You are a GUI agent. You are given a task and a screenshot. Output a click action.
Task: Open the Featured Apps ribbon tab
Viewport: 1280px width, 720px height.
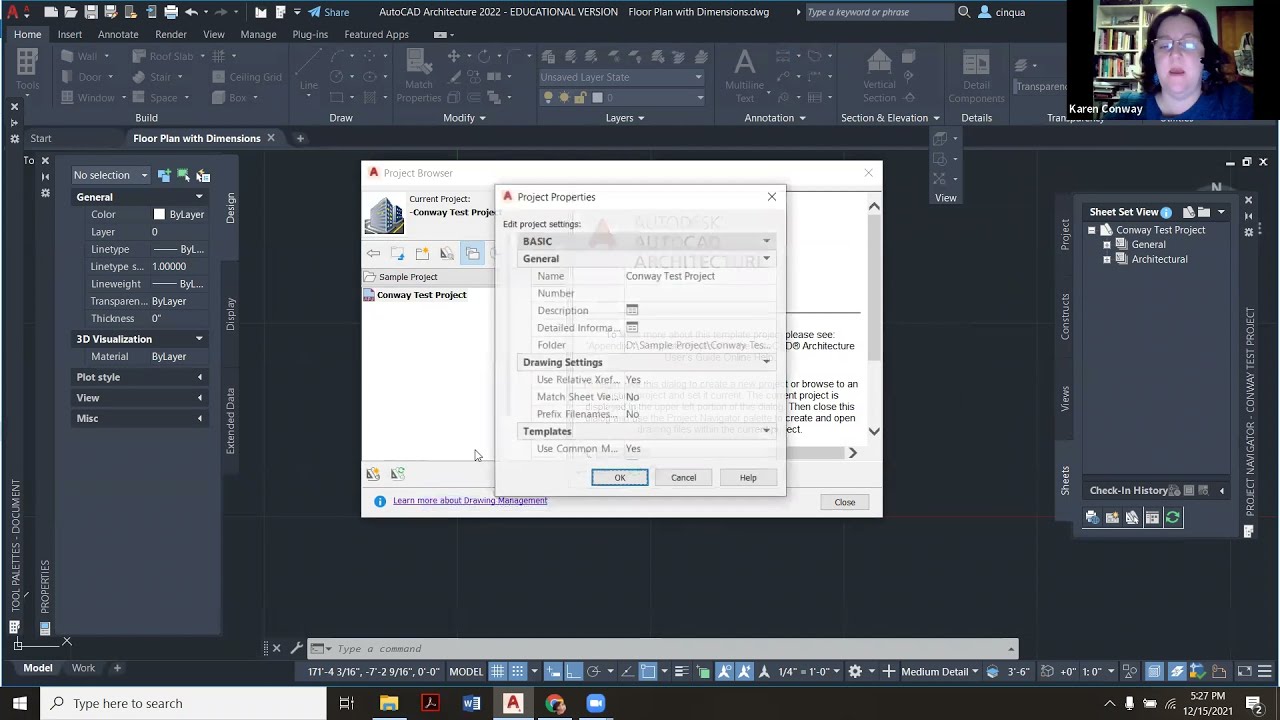pyautogui.click(x=376, y=34)
